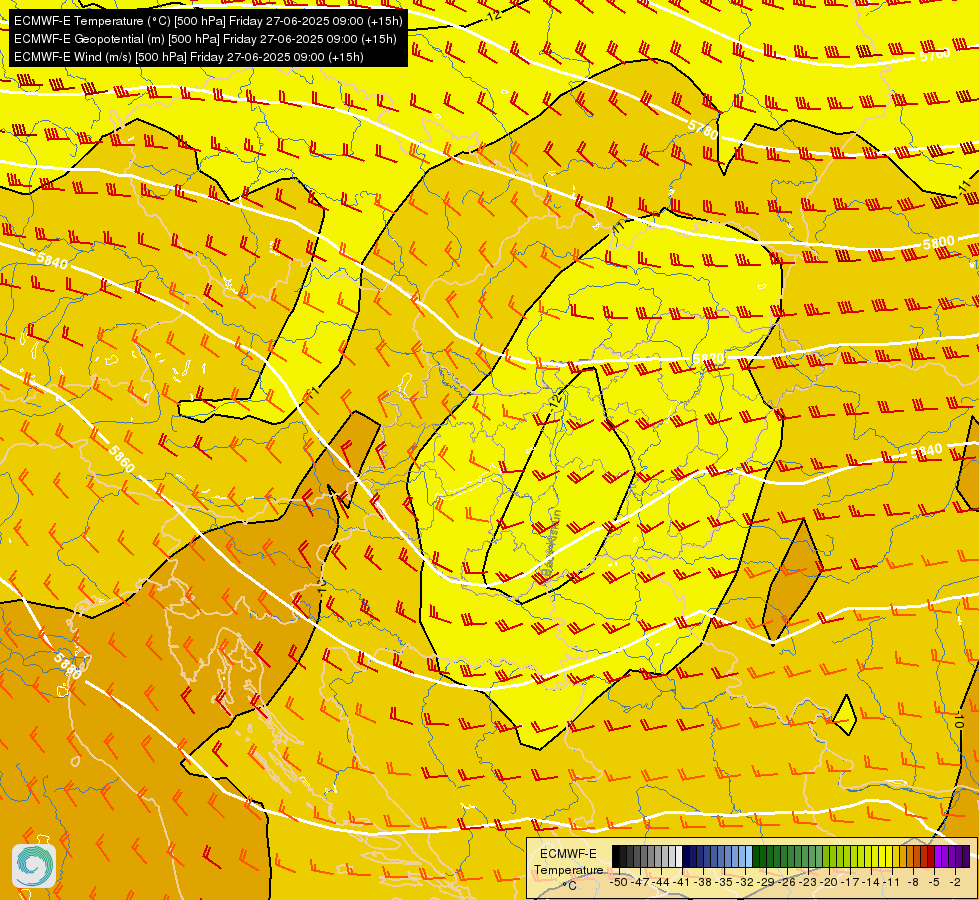Click the 5800 geopotential contour label
This screenshot has width=979, height=900.
(938, 243)
